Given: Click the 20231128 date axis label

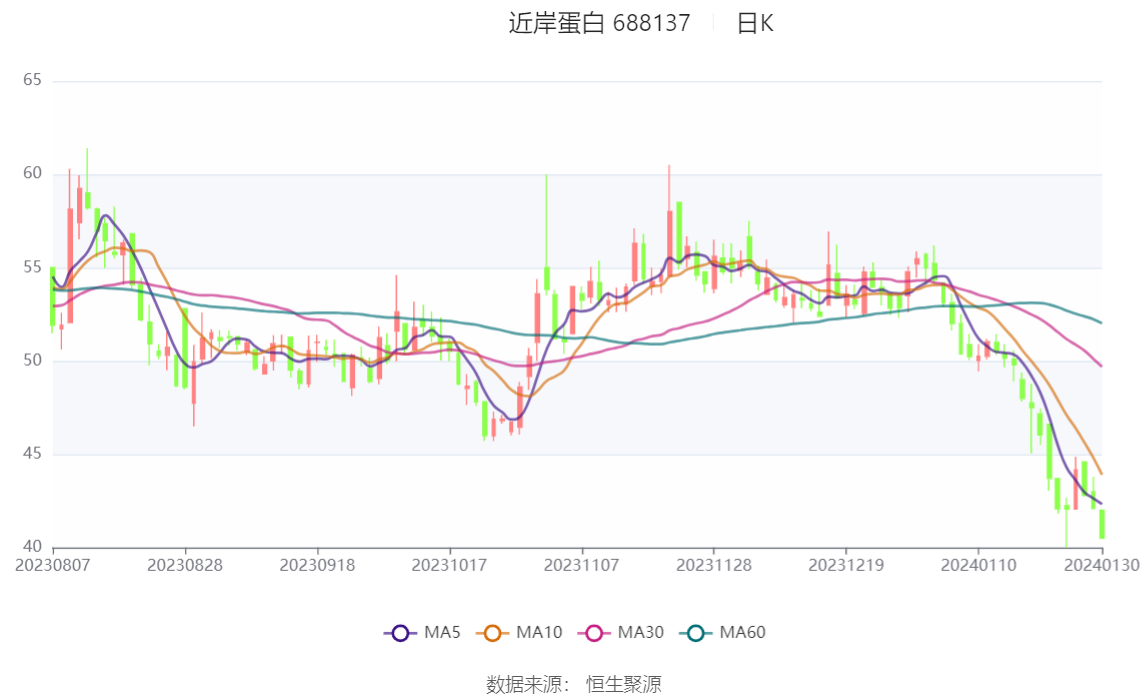Looking at the screenshot, I should (x=714, y=565).
